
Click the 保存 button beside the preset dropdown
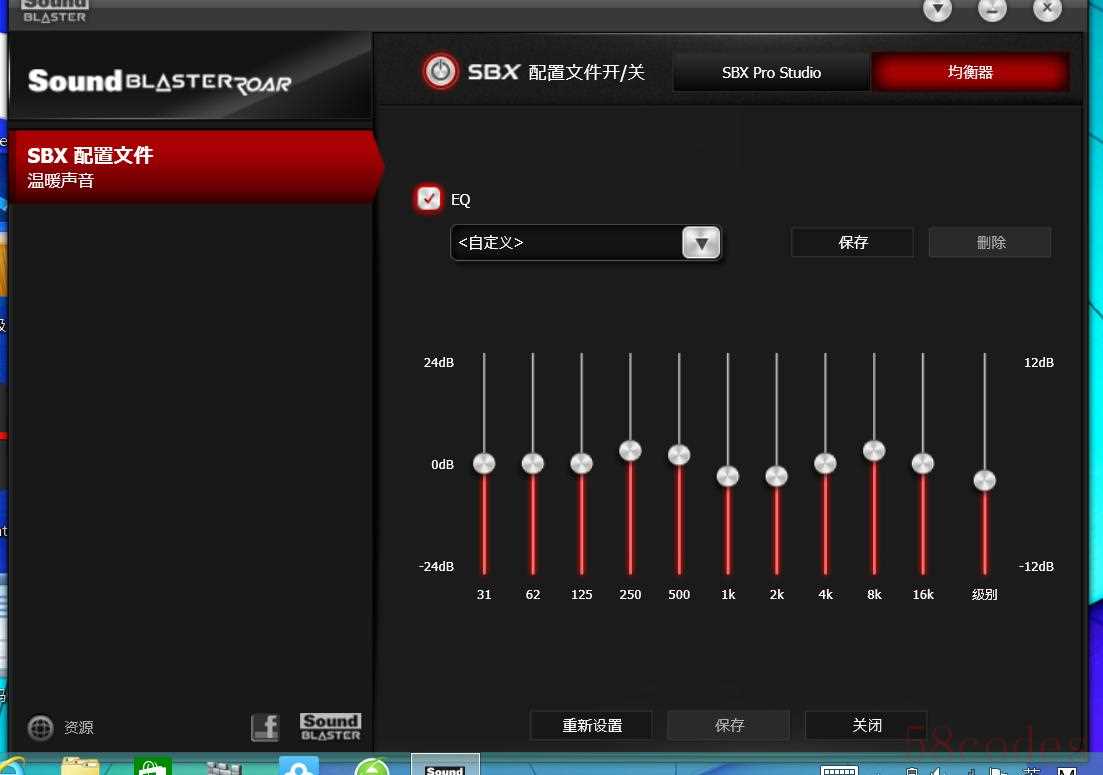coord(853,243)
